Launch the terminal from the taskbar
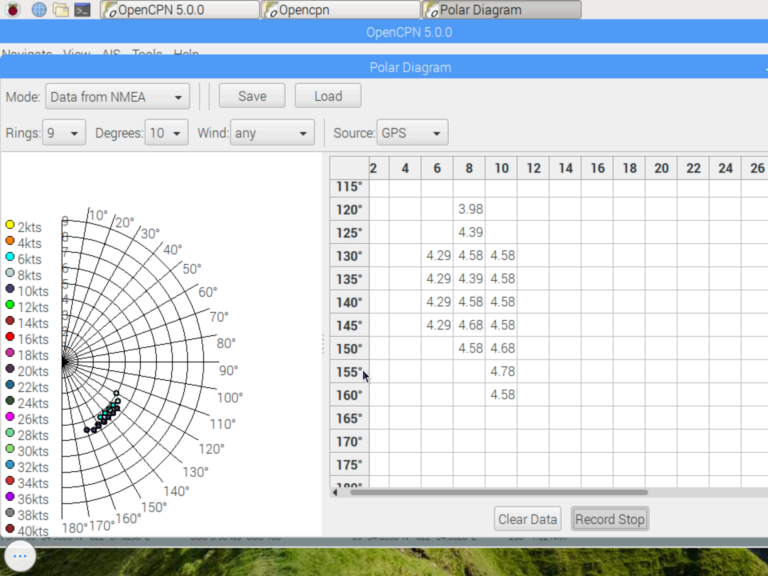 [x=83, y=10]
